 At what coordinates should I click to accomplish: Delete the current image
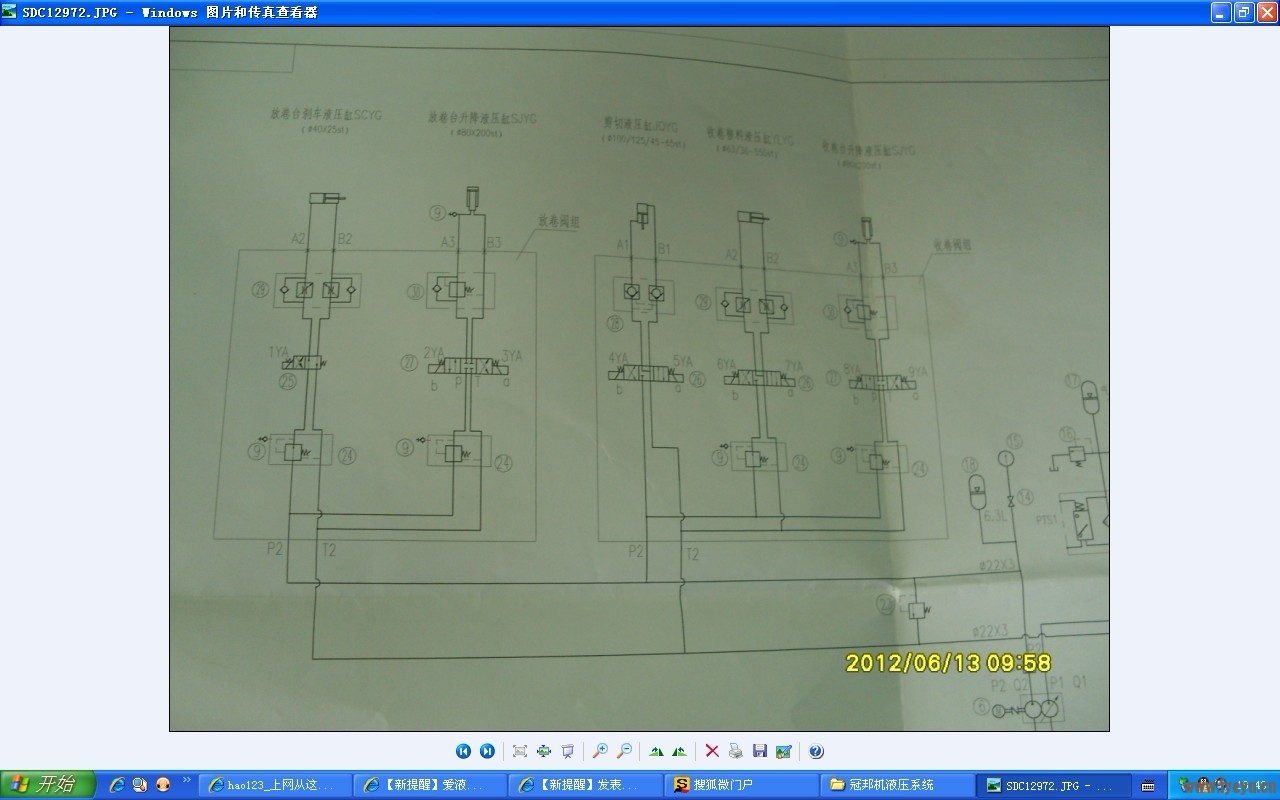click(x=712, y=751)
